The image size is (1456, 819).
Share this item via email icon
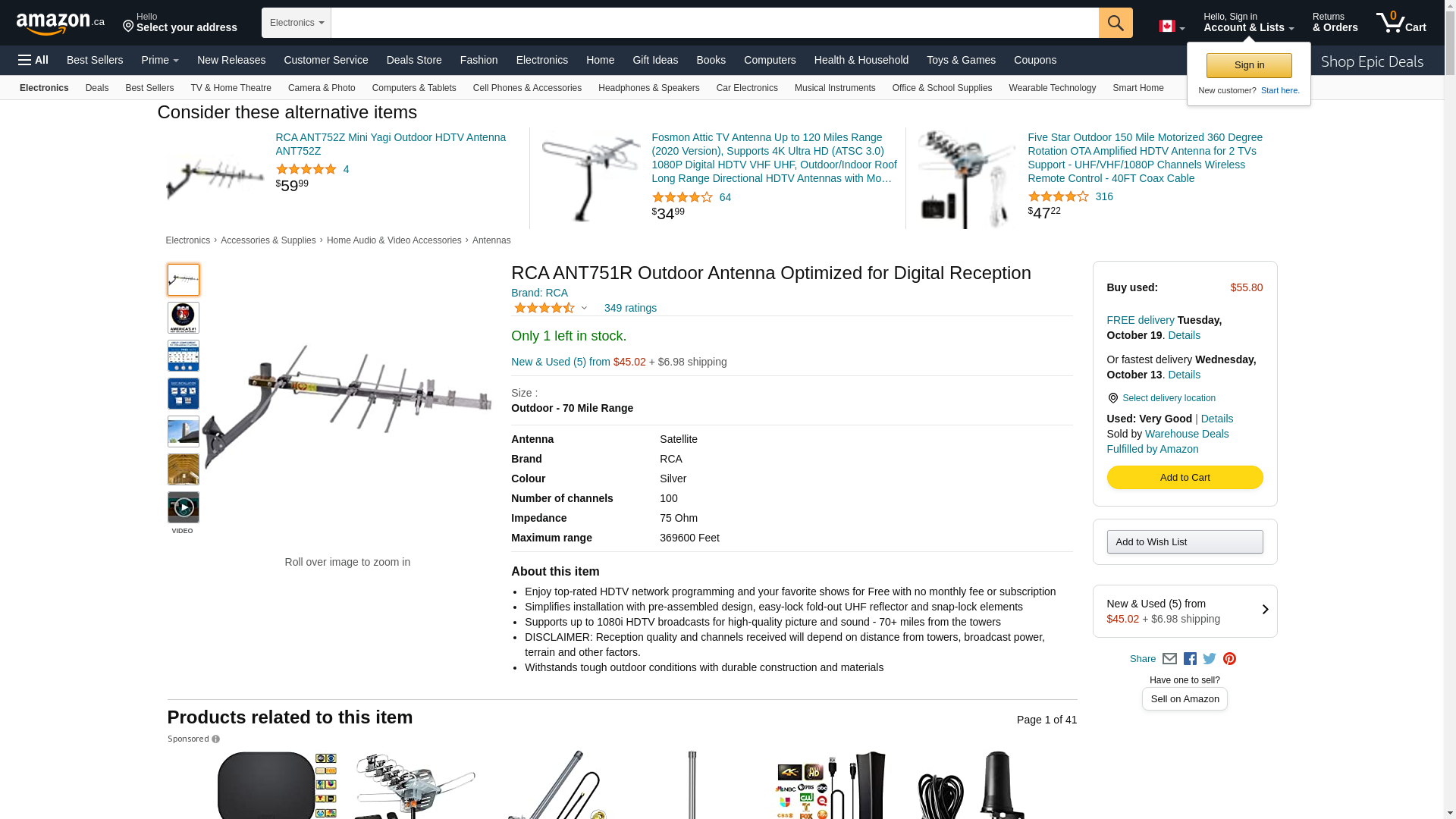click(x=1169, y=659)
